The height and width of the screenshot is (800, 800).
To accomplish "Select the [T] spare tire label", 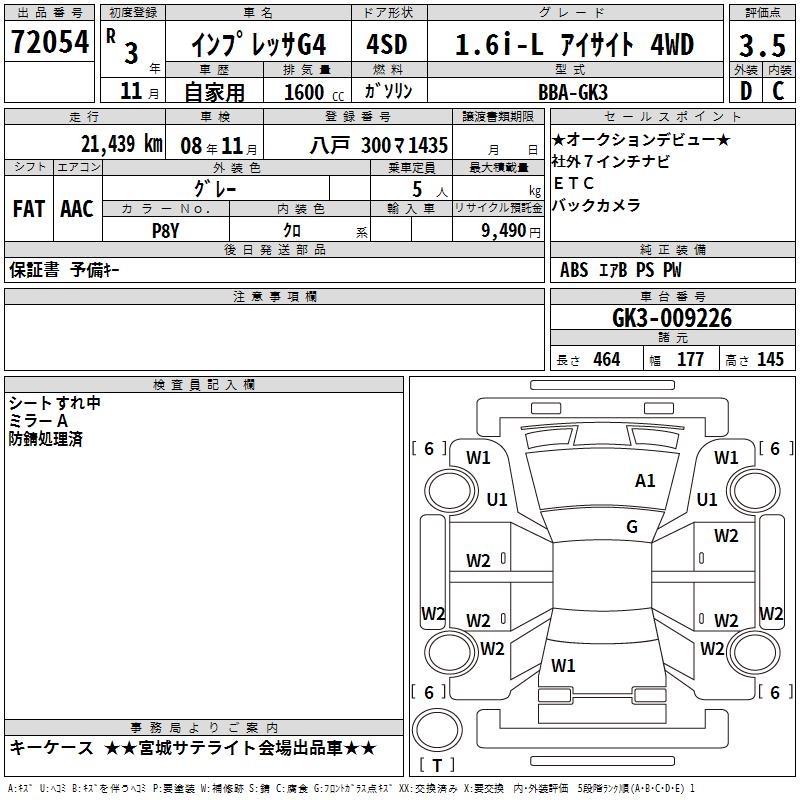I will 437,765.
